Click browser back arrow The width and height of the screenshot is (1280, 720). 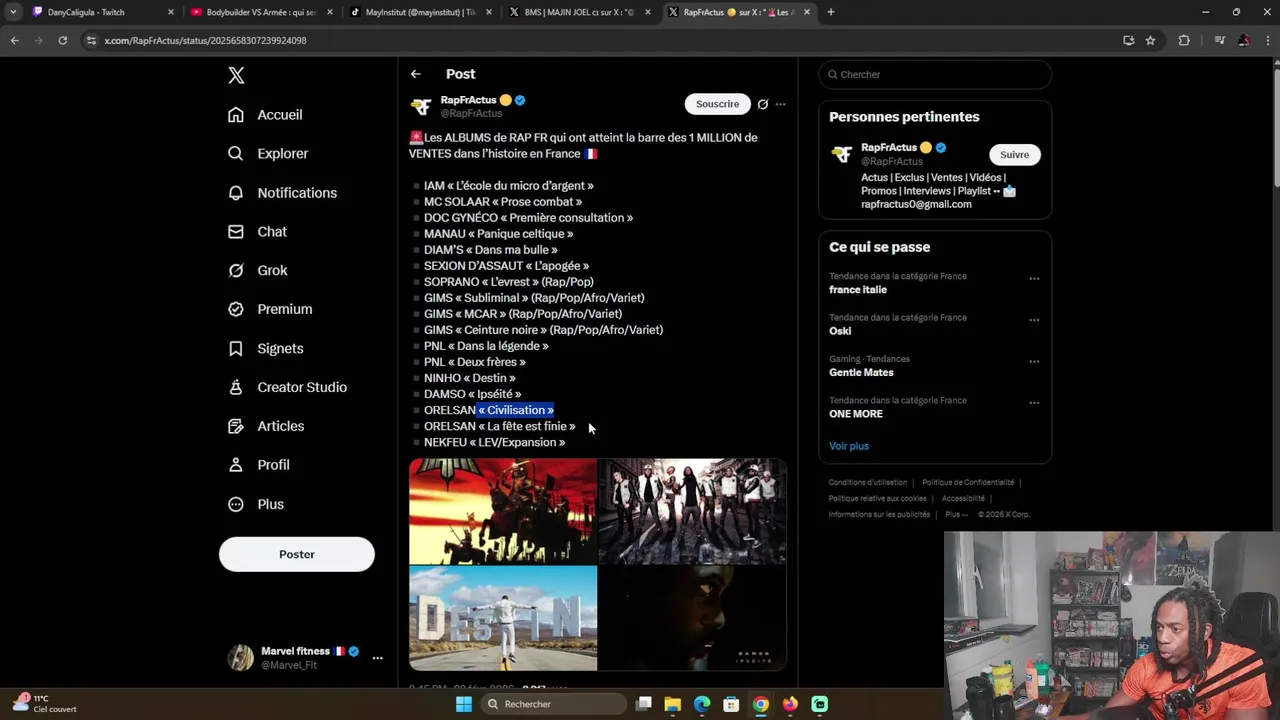coord(14,40)
